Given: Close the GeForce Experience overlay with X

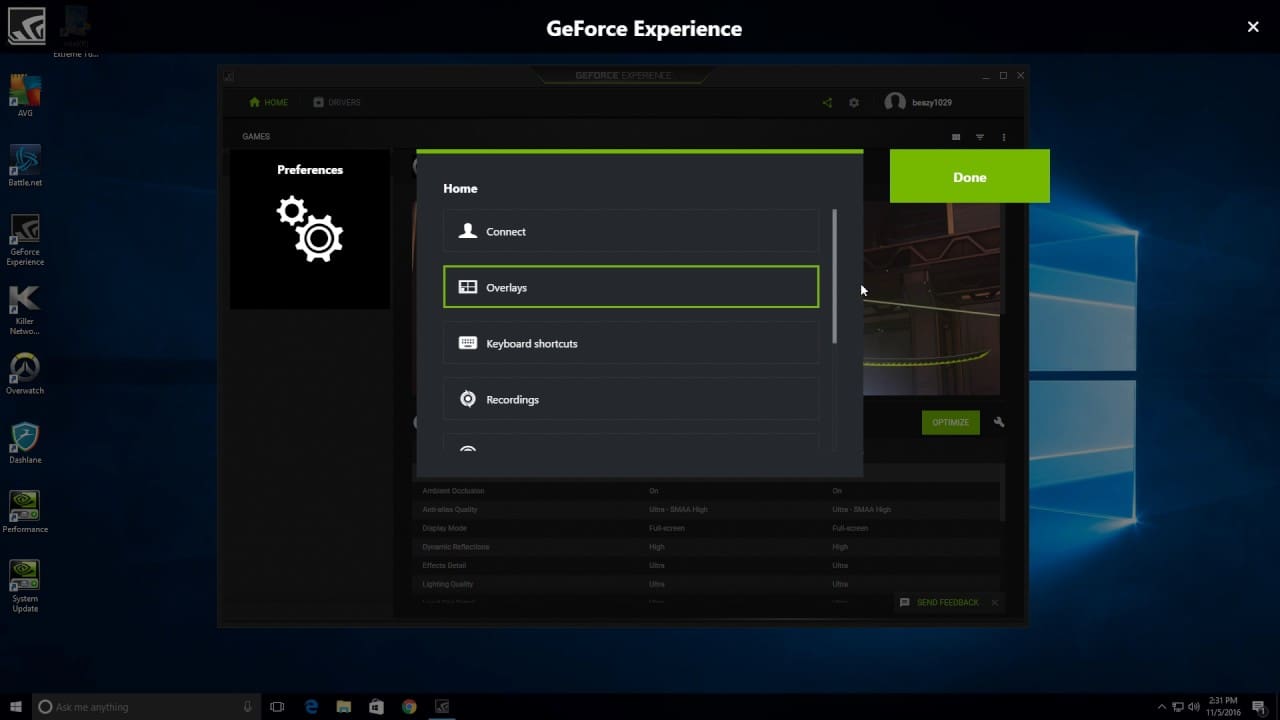Looking at the screenshot, I should (1253, 27).
